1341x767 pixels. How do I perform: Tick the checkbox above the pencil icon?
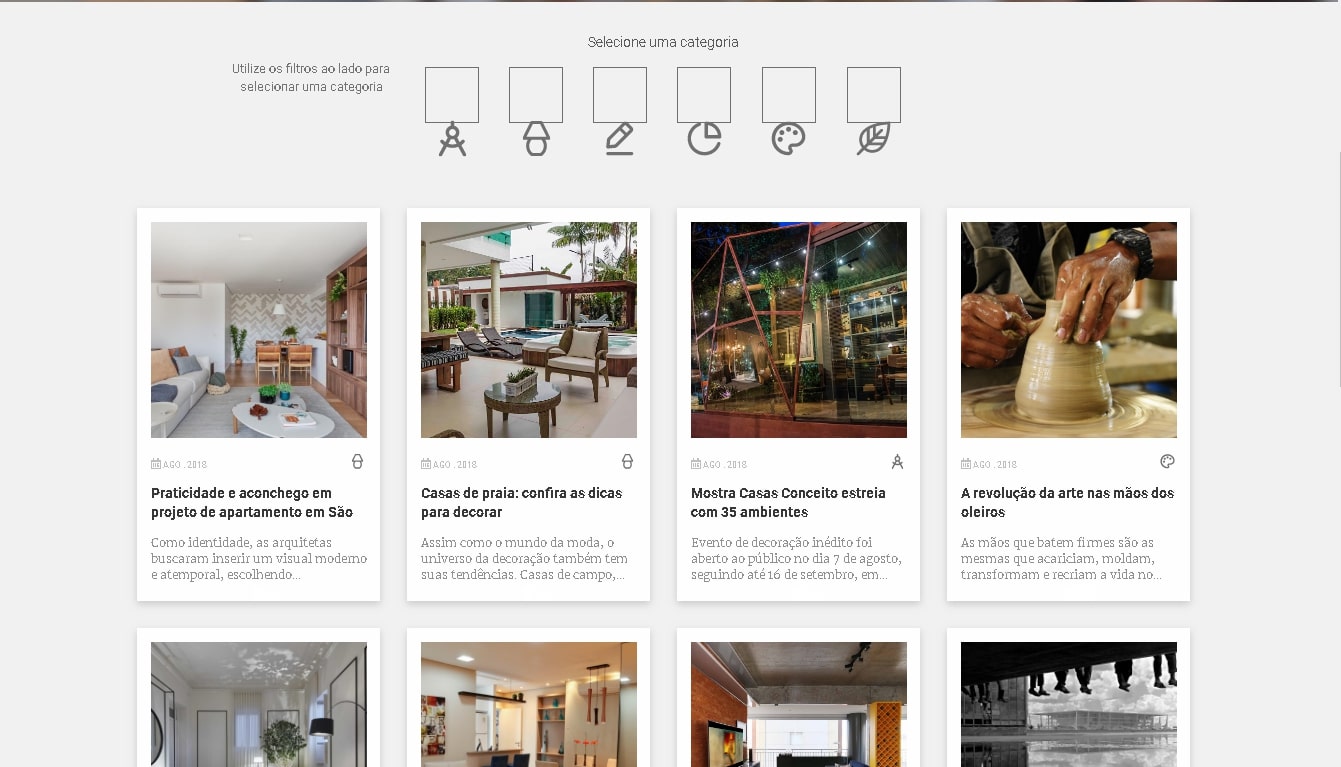(620, 95)
